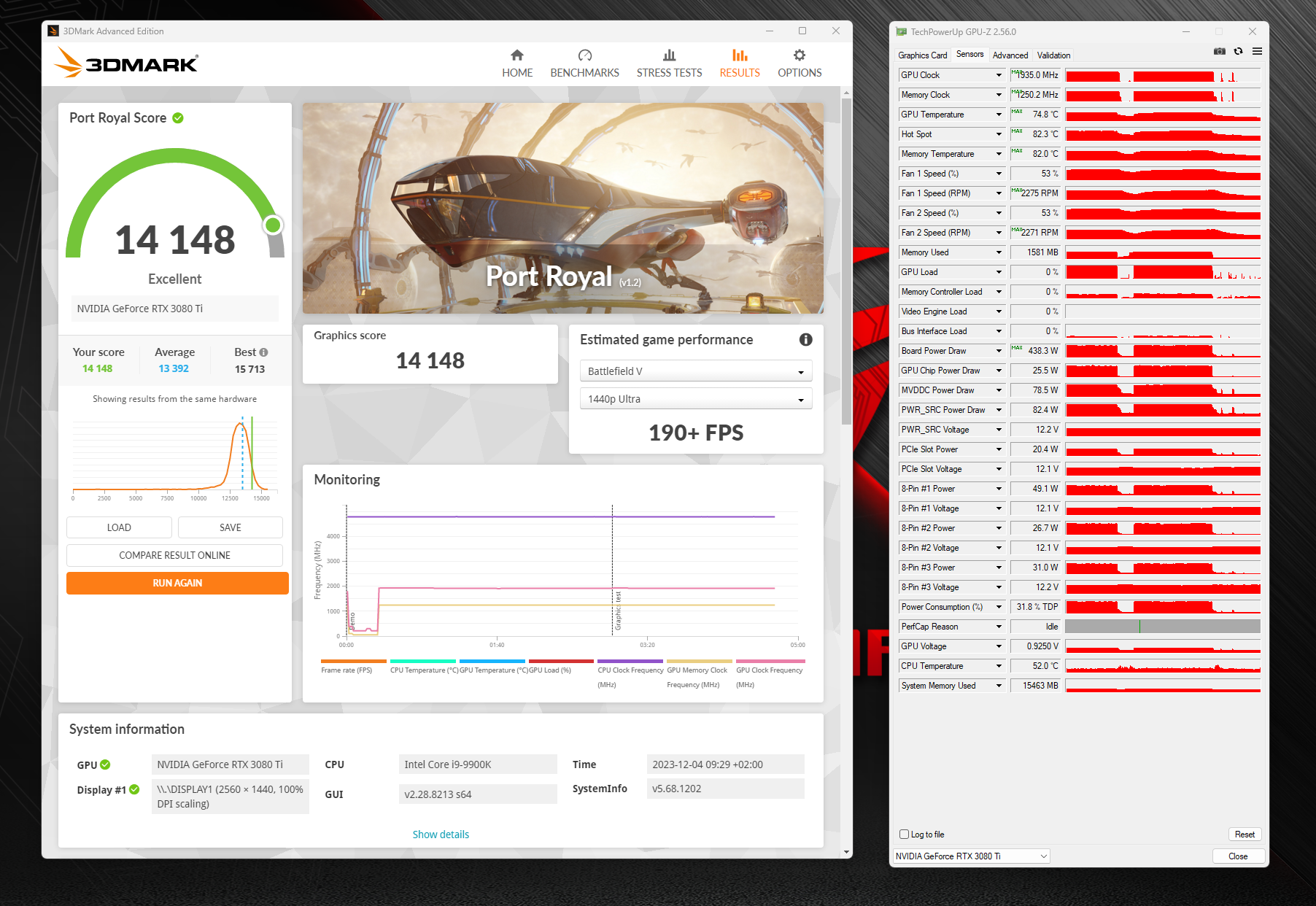Click COMPARE RESULT ONLINE button
The width and height of the screenshot is (1316, 906).
pyautogui.click(x=175, y=555)
